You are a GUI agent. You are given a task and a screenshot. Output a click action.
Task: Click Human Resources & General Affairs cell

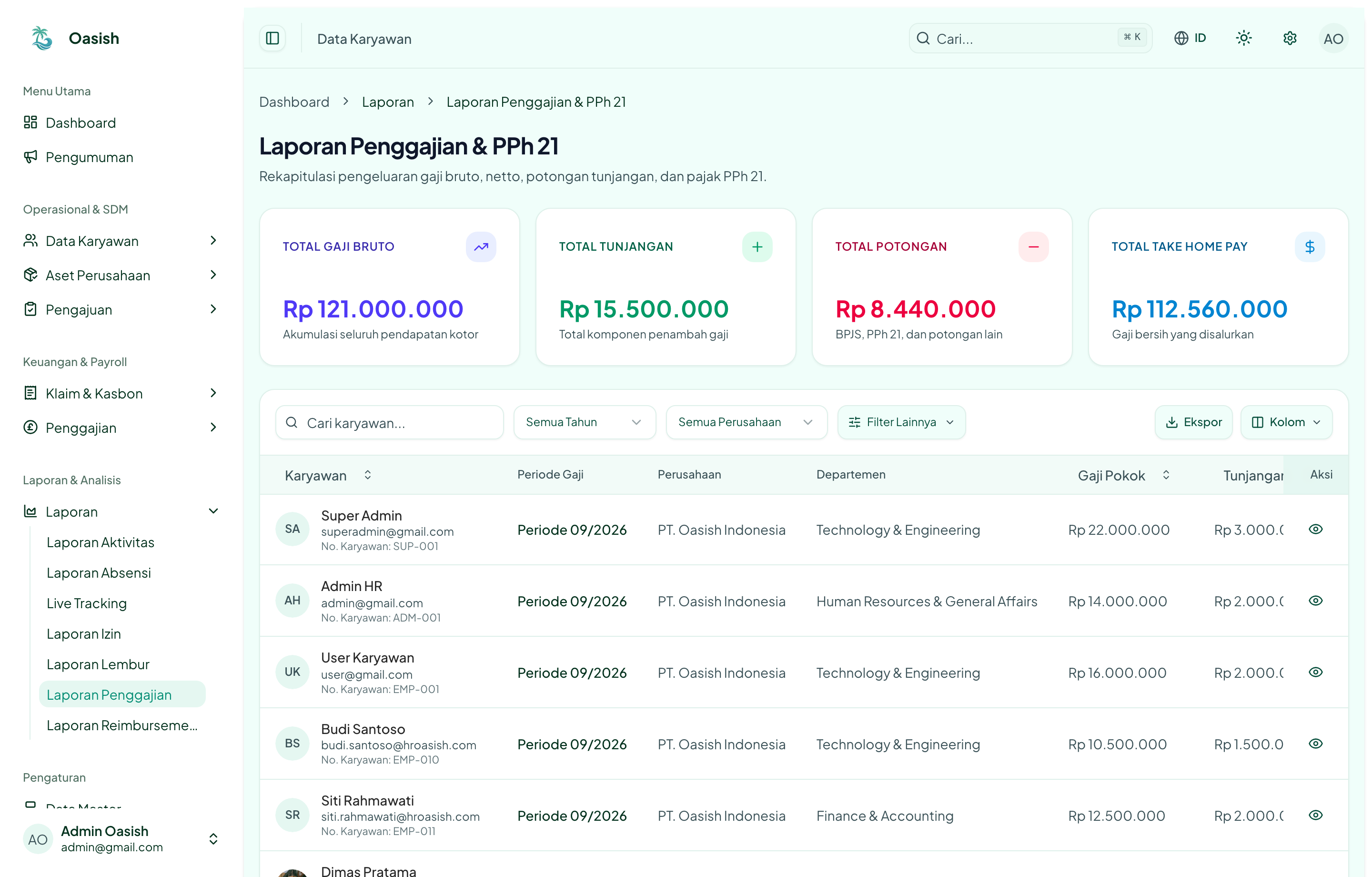point(927,602)
